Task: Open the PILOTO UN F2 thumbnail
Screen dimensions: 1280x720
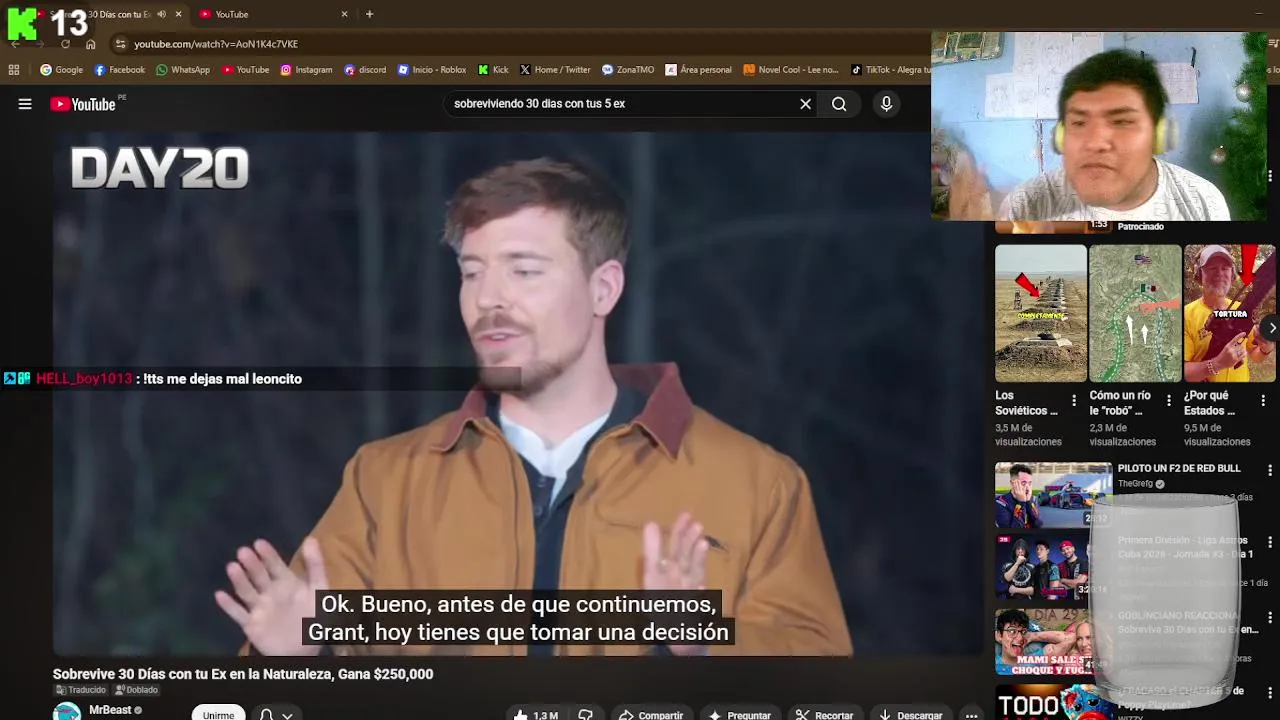Action: 1053,494
